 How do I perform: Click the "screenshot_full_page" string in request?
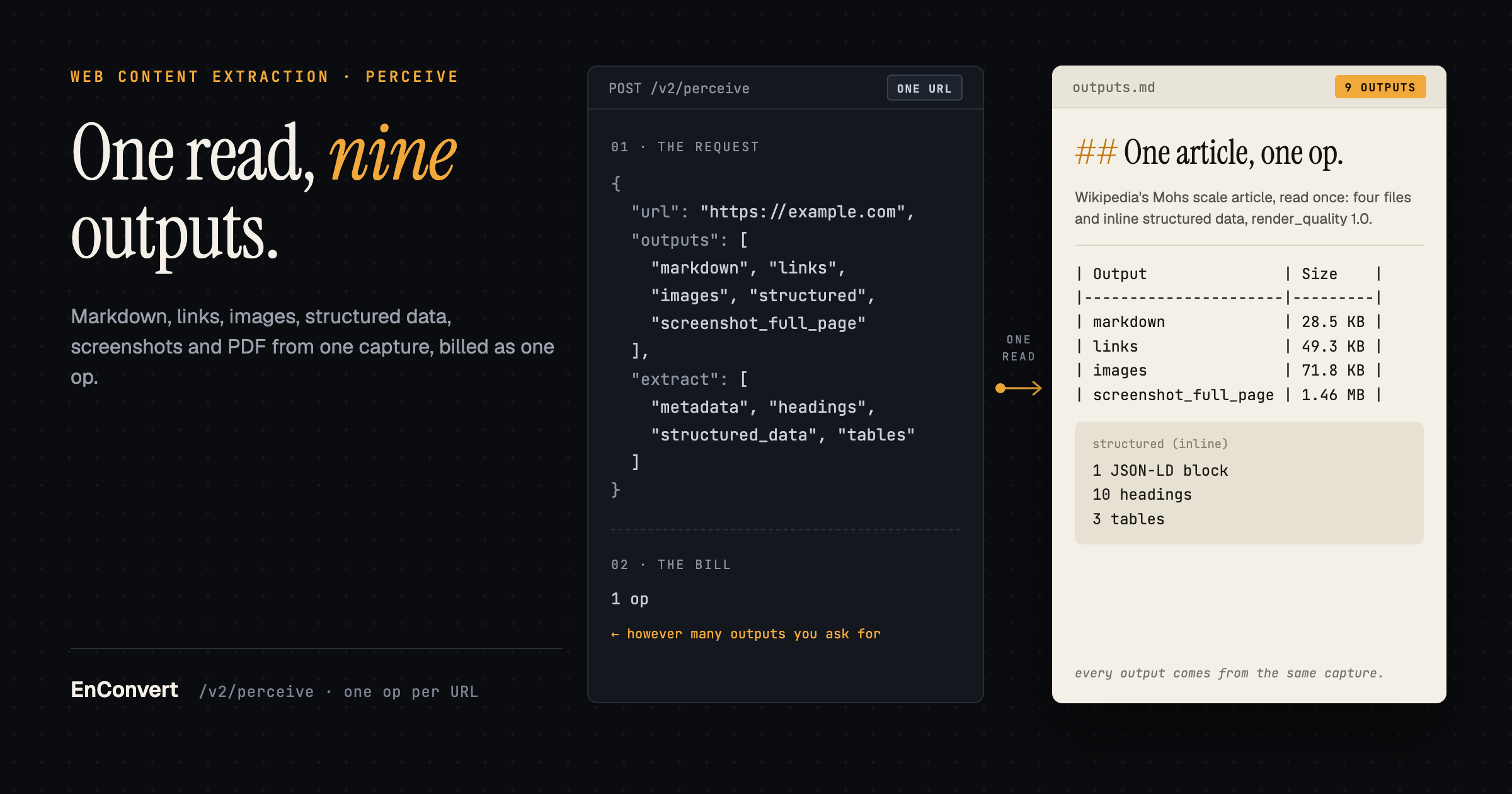pos(759,323)
